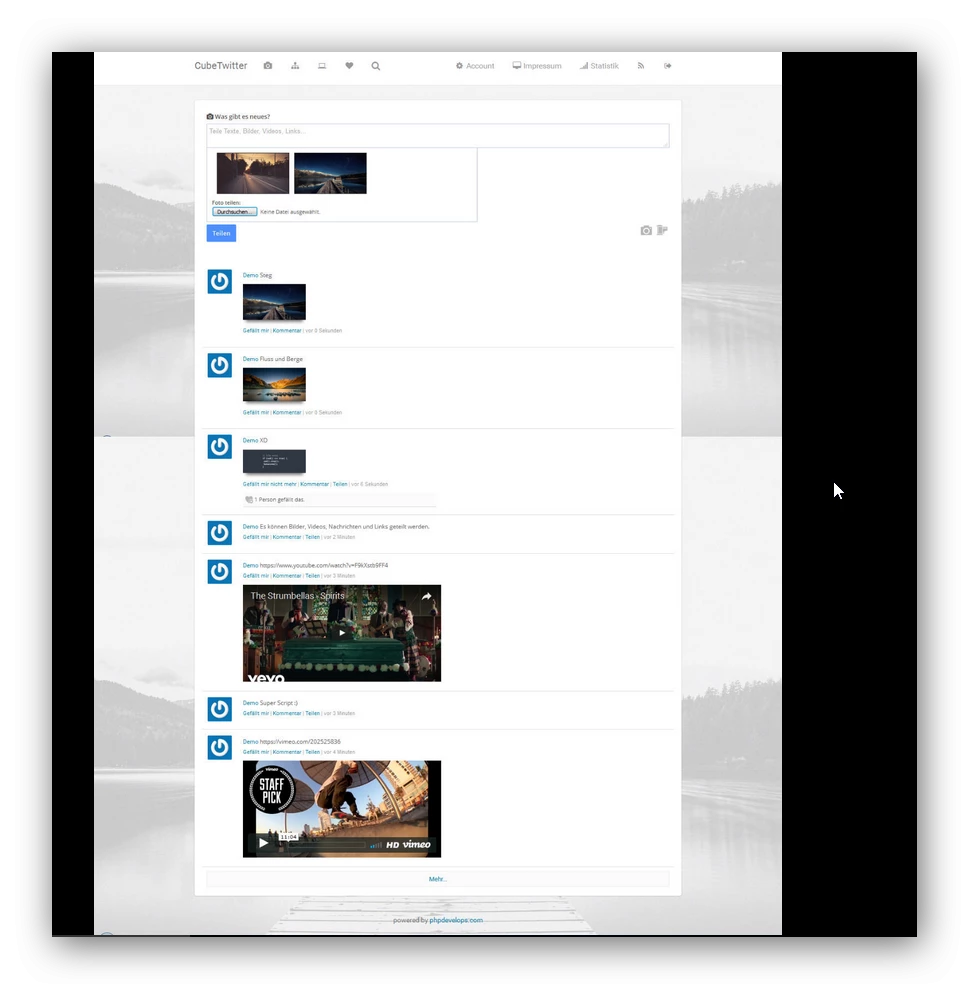The height and width of the screenshot is (989, 969).
Task: Click the camera icon beside the Teilen button
Action: click(x=646, y=230)
